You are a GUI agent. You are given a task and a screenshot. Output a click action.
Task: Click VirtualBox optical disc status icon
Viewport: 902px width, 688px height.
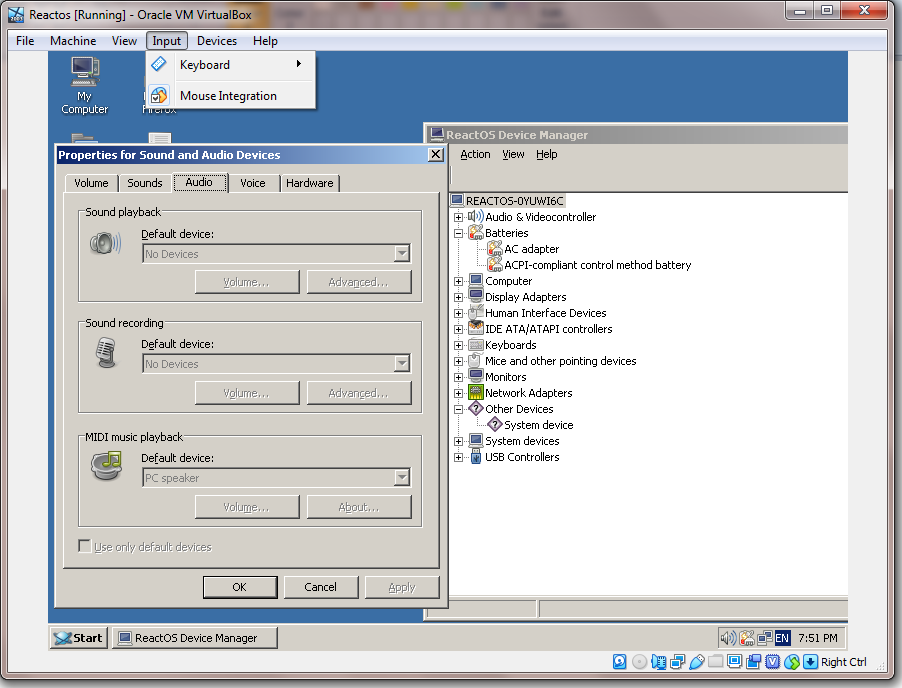pos(639,662)
